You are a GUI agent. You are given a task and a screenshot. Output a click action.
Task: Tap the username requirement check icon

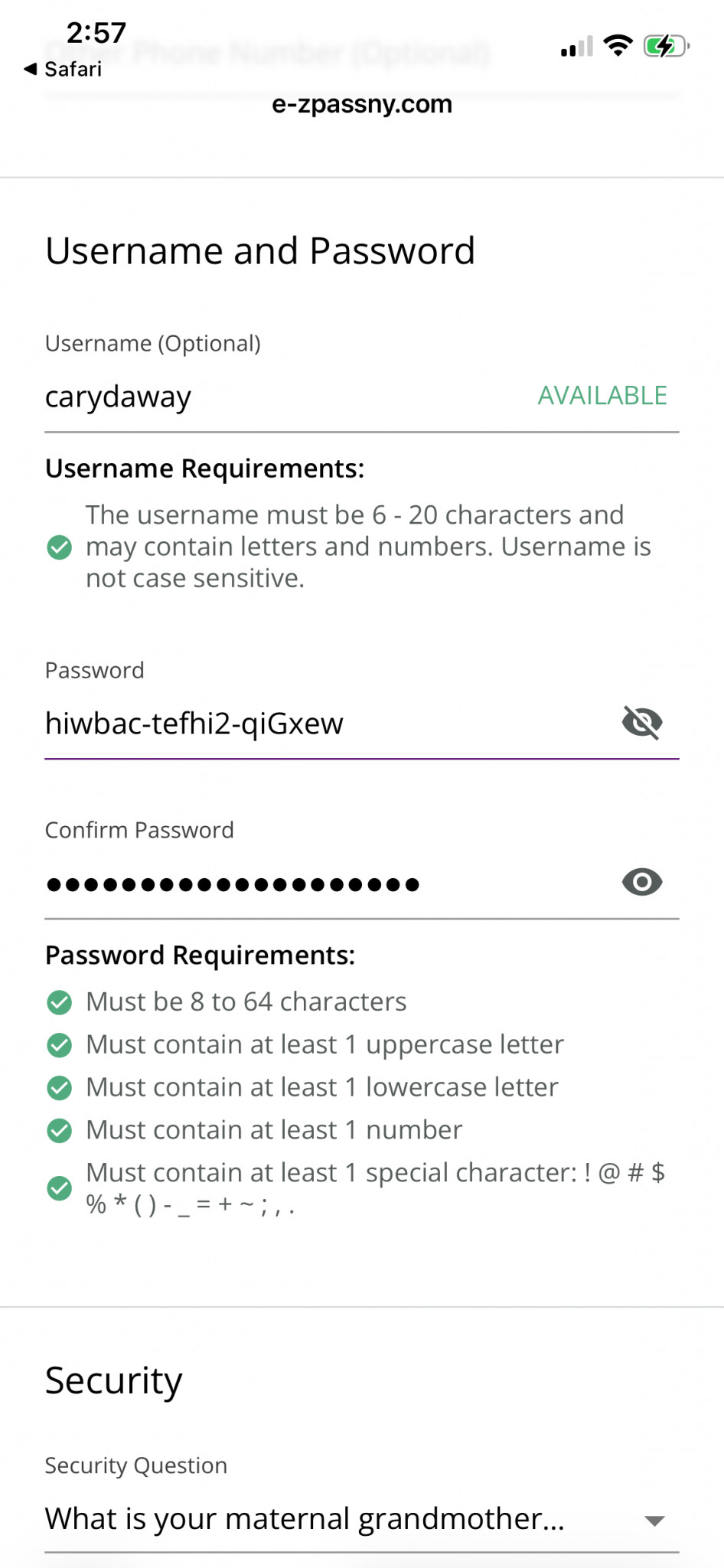(x=60, y=547)
